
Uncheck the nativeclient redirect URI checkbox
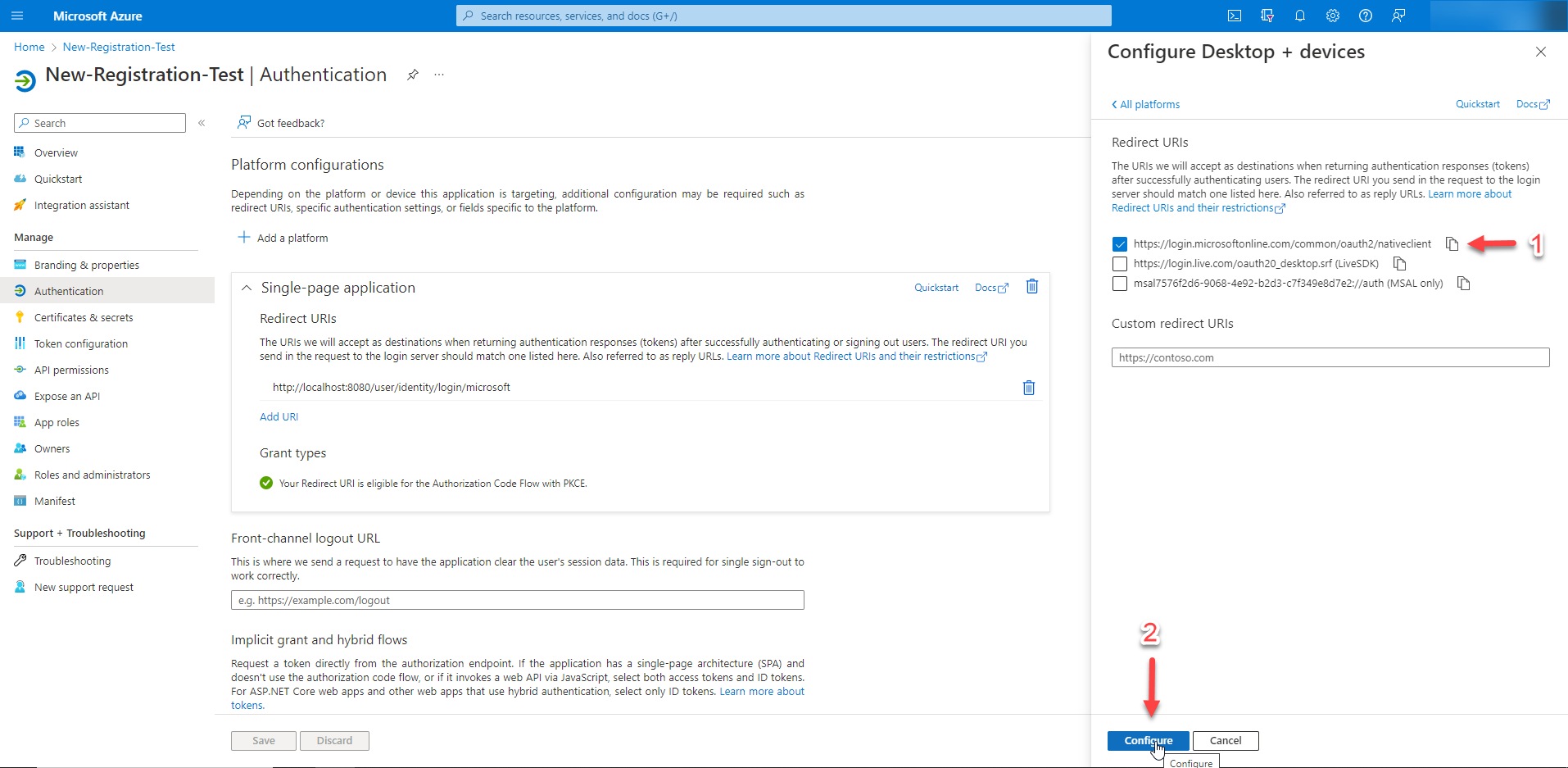tap(1120, 244)
